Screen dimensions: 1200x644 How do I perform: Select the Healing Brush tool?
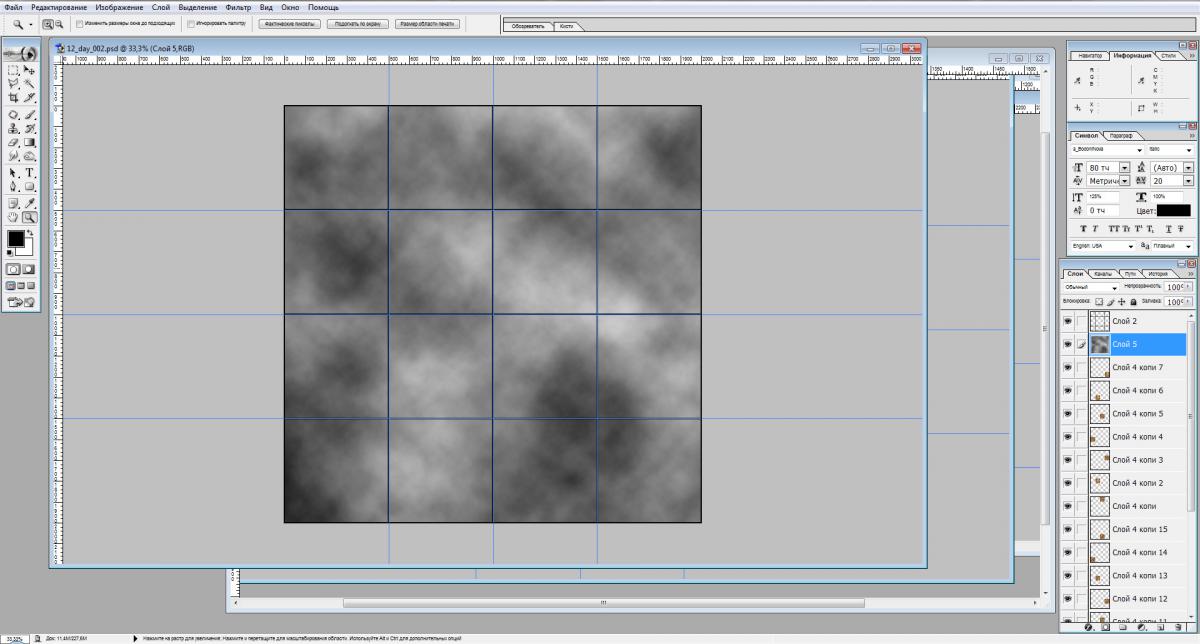coord(13,115)
